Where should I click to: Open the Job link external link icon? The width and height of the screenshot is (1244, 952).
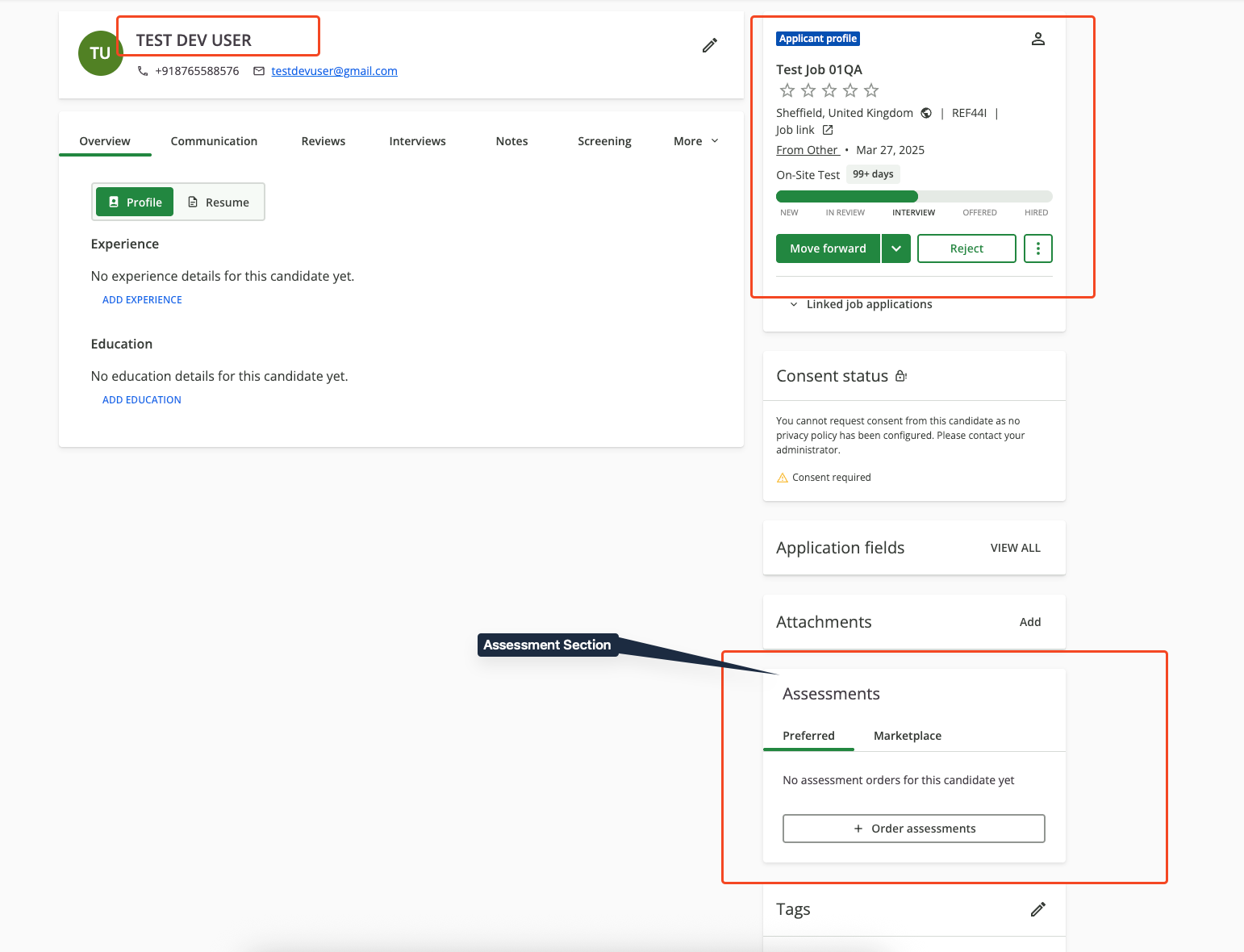(x=828, y=129)
